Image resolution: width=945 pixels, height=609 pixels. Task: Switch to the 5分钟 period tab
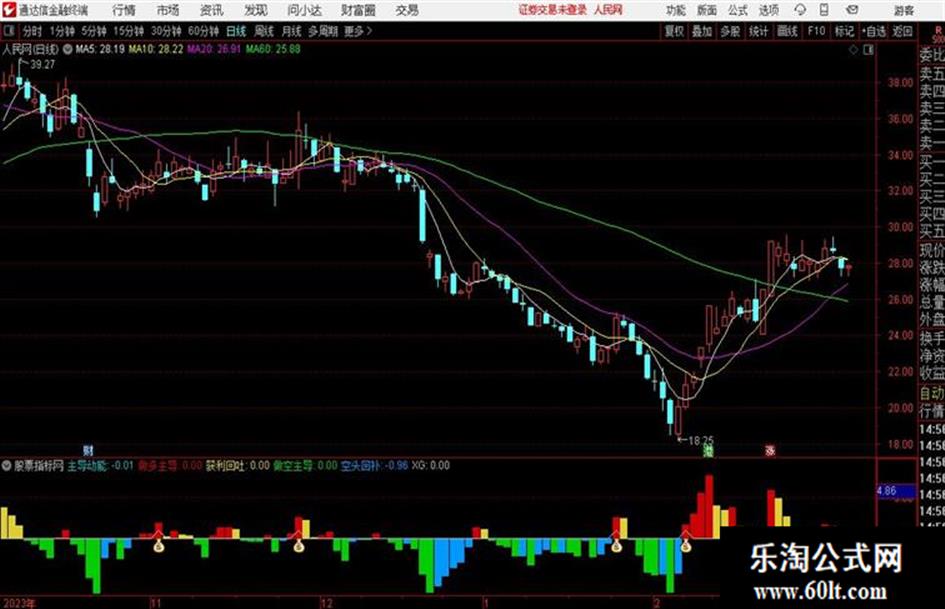point(94,31)
